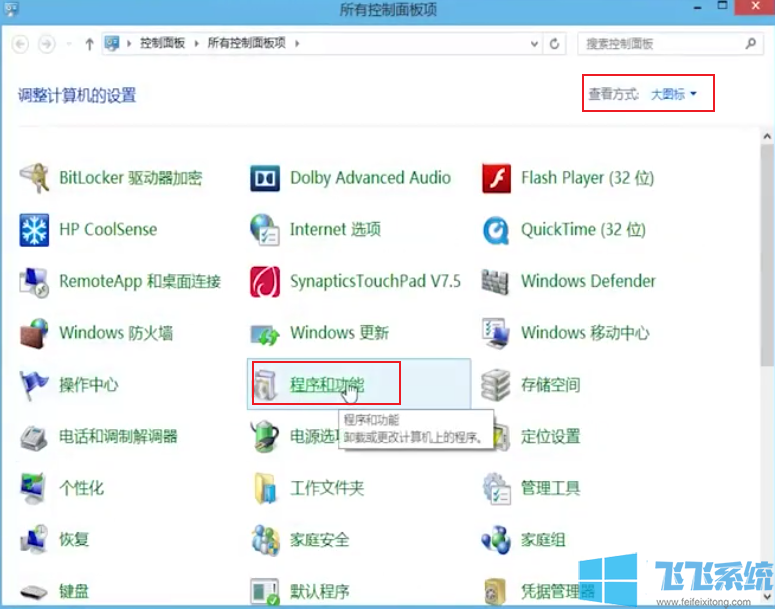Open the 默认程序 icon
Viewport: 775px width, 609px height.
(x=265, y=591)
